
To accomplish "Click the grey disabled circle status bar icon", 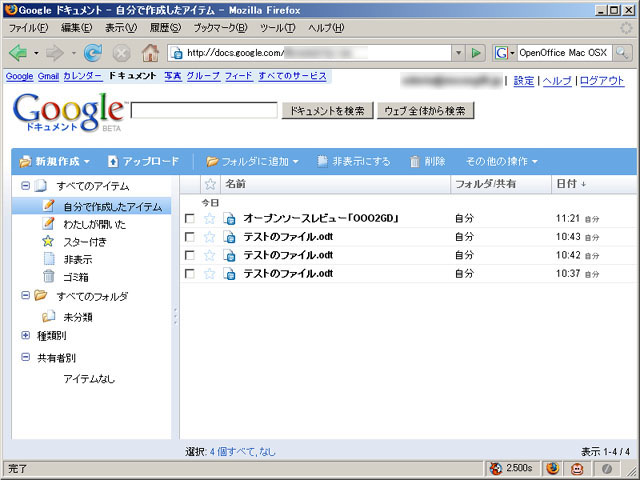I will (607, 469).
